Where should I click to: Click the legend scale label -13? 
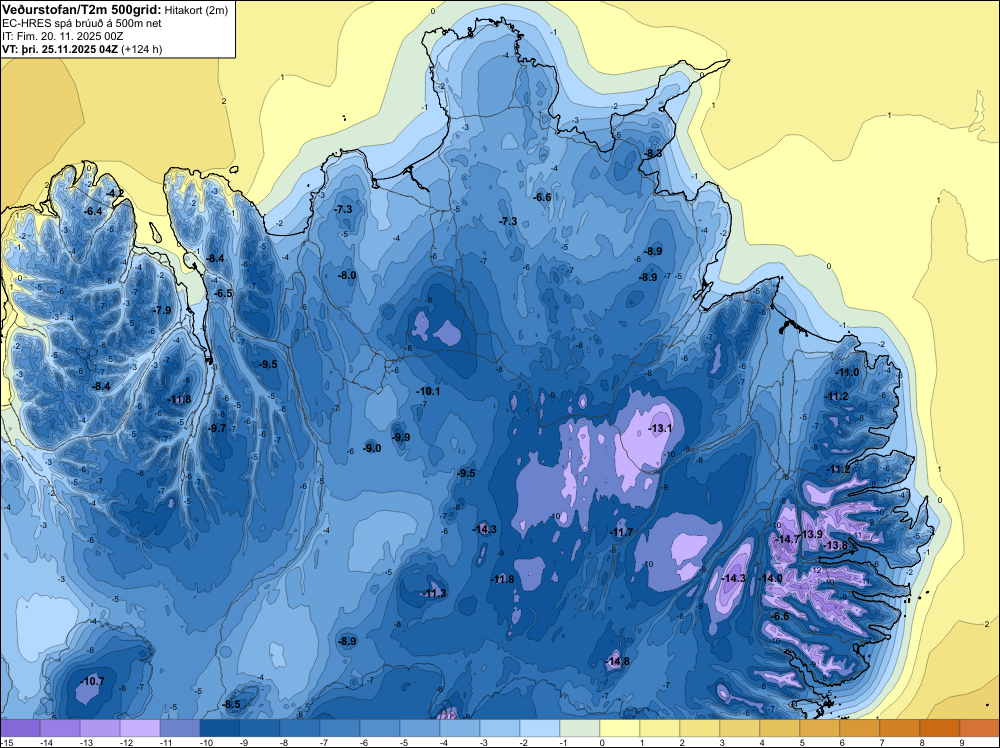pyautogui.click(x=86, y=743)
